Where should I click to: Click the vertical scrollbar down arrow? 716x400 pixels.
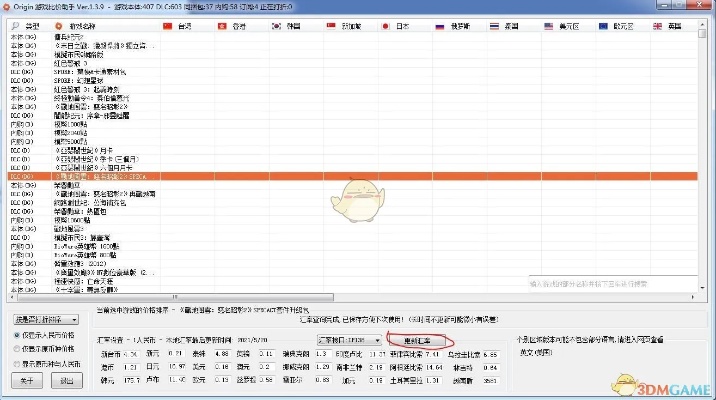702,288
